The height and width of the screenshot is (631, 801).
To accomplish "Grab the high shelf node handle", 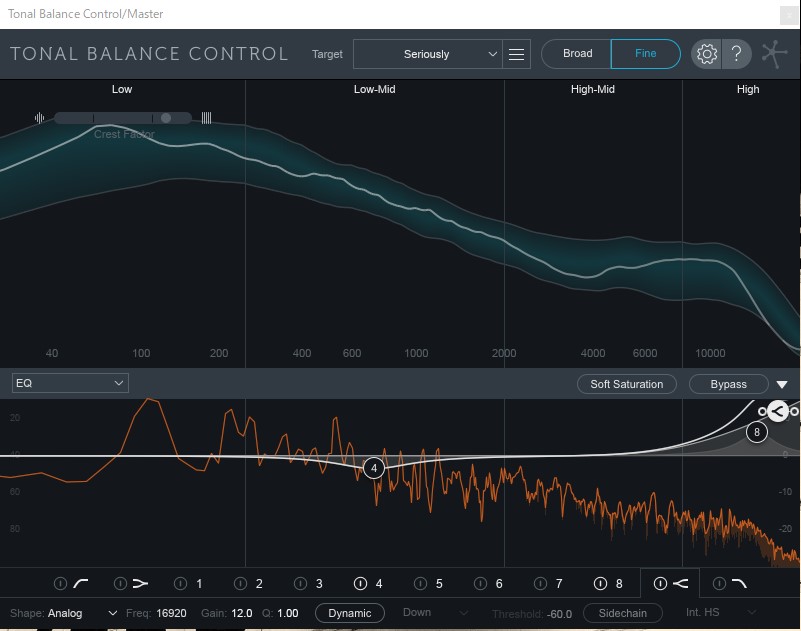I will [x=778, y=411].
